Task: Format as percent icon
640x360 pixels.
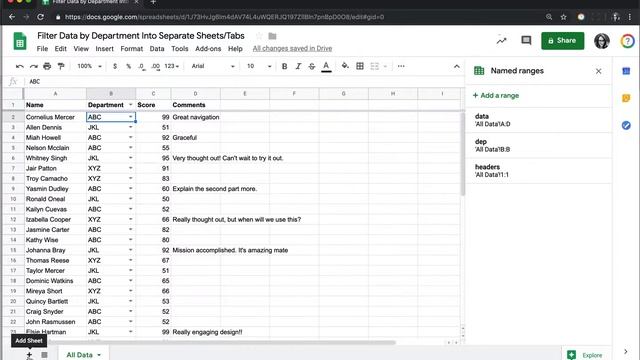Action: point(129,66)
